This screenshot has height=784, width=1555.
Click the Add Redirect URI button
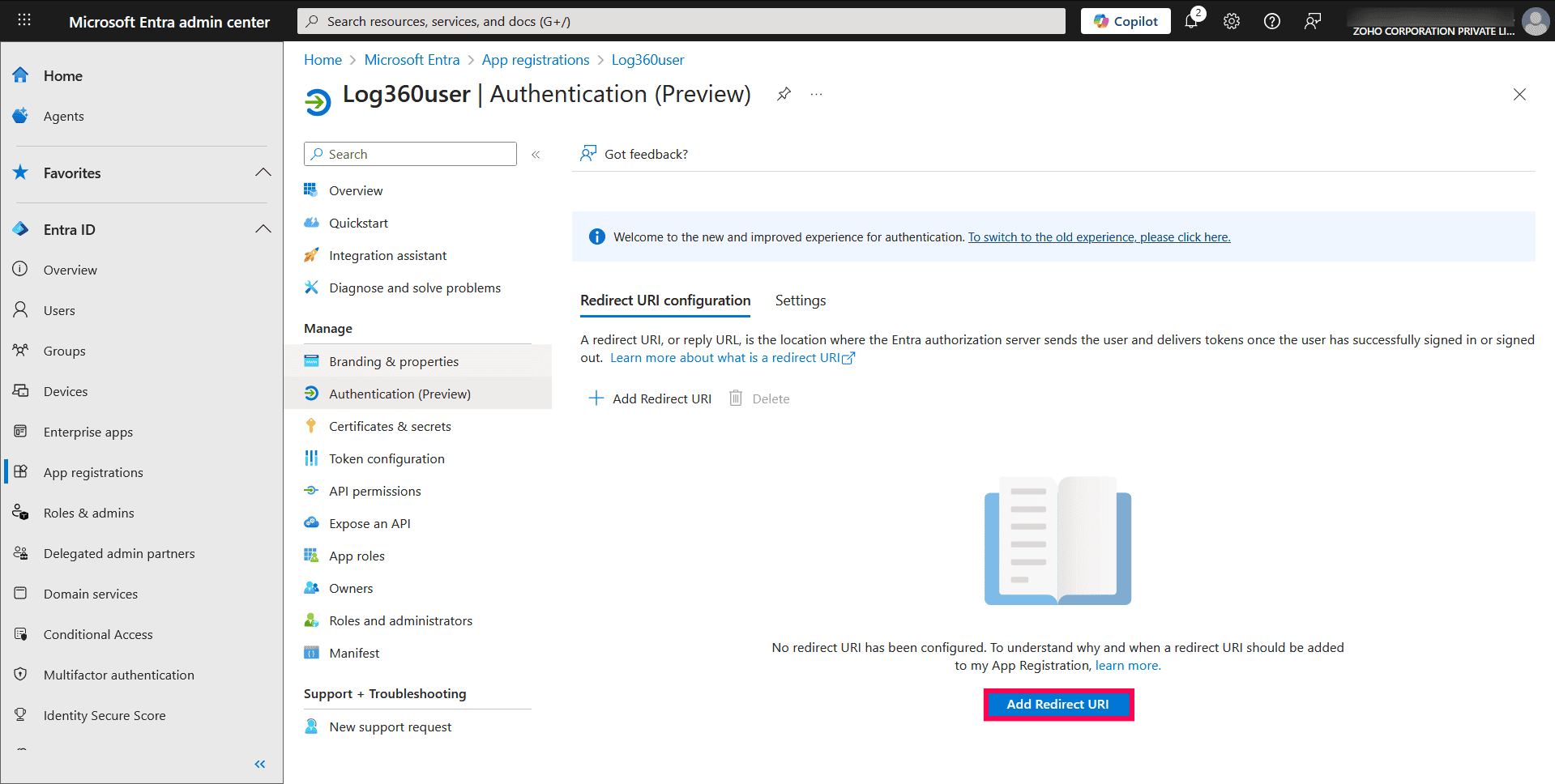(1058, 704)
